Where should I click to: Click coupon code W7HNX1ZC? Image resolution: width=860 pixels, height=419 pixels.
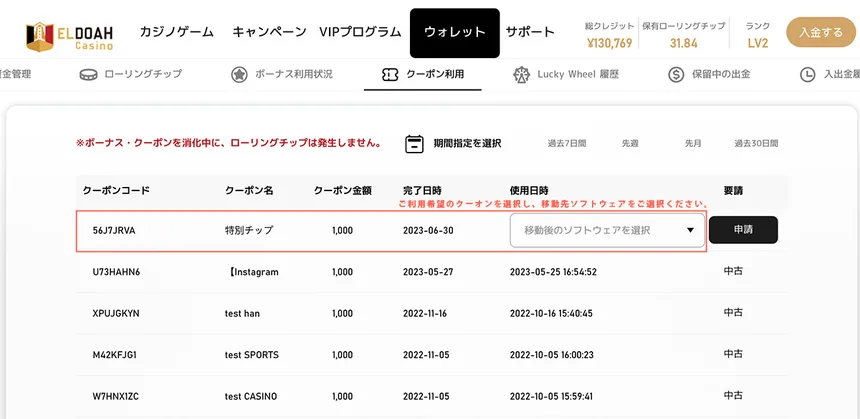(x=115, y=397)
